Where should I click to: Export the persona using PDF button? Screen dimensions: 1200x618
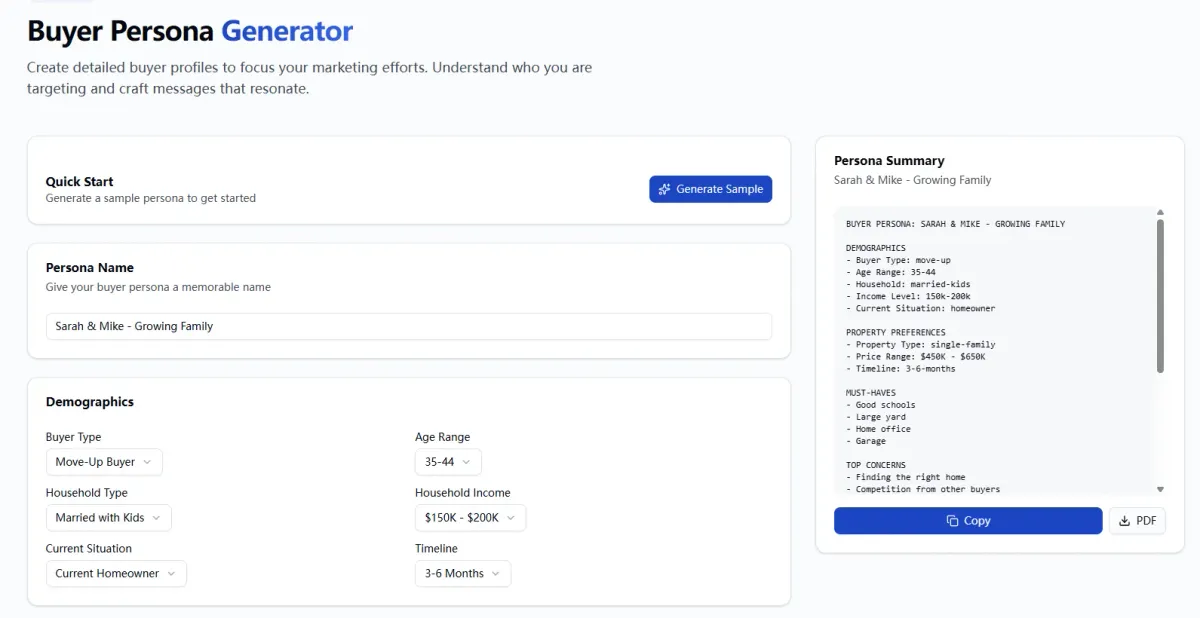pos(1137,521)
